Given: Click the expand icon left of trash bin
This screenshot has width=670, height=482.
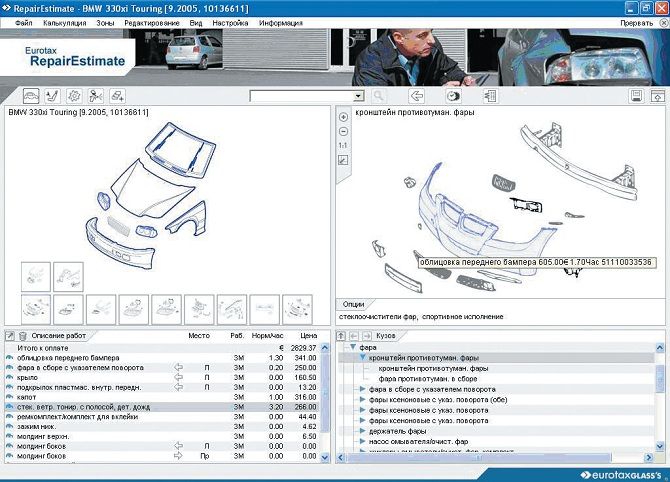Looking at the screenshot, I should click(x=10, y=336).
